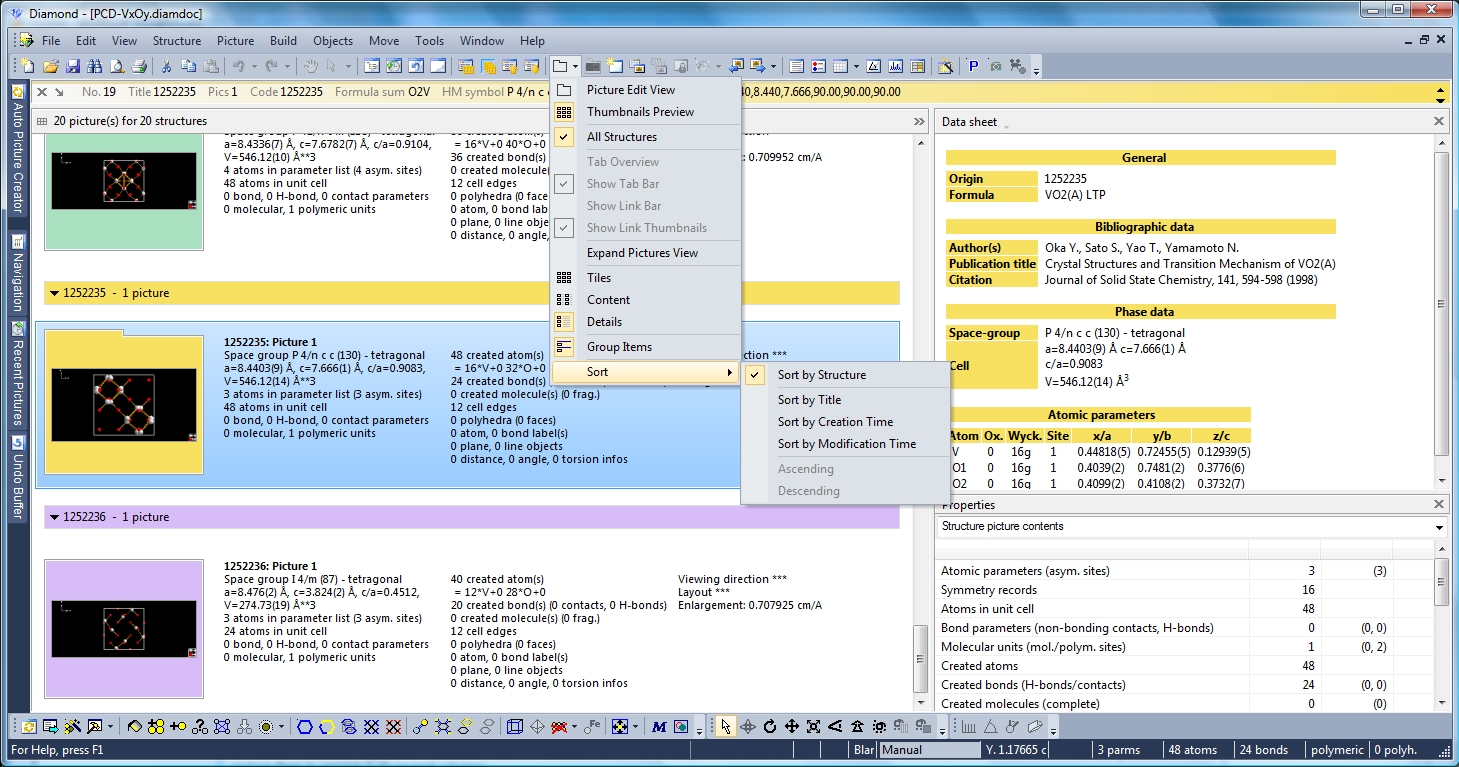Screen dimensions: 1459x767
Task: Click the Save document icon in toolbar
Action: coord(72,67)
